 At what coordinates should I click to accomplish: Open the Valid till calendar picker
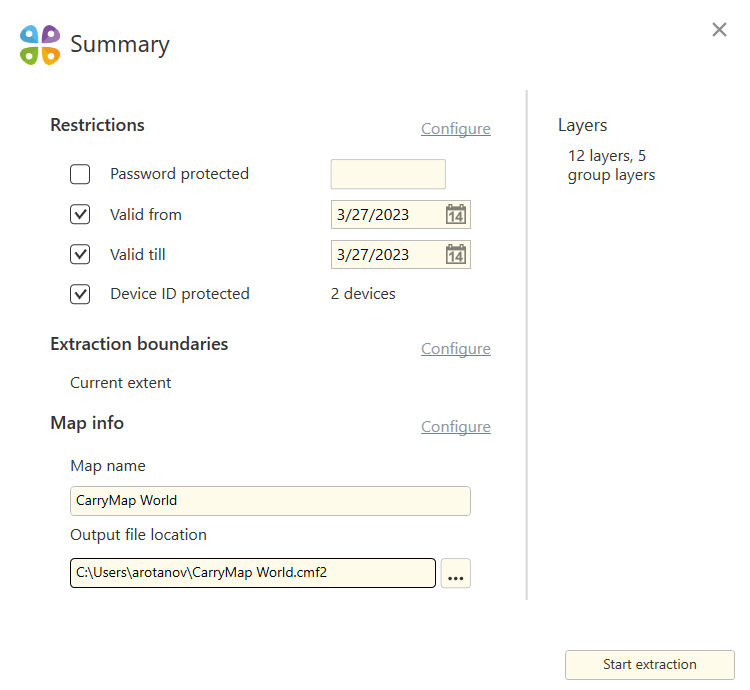pyautogui.click(x=455, y=254)
